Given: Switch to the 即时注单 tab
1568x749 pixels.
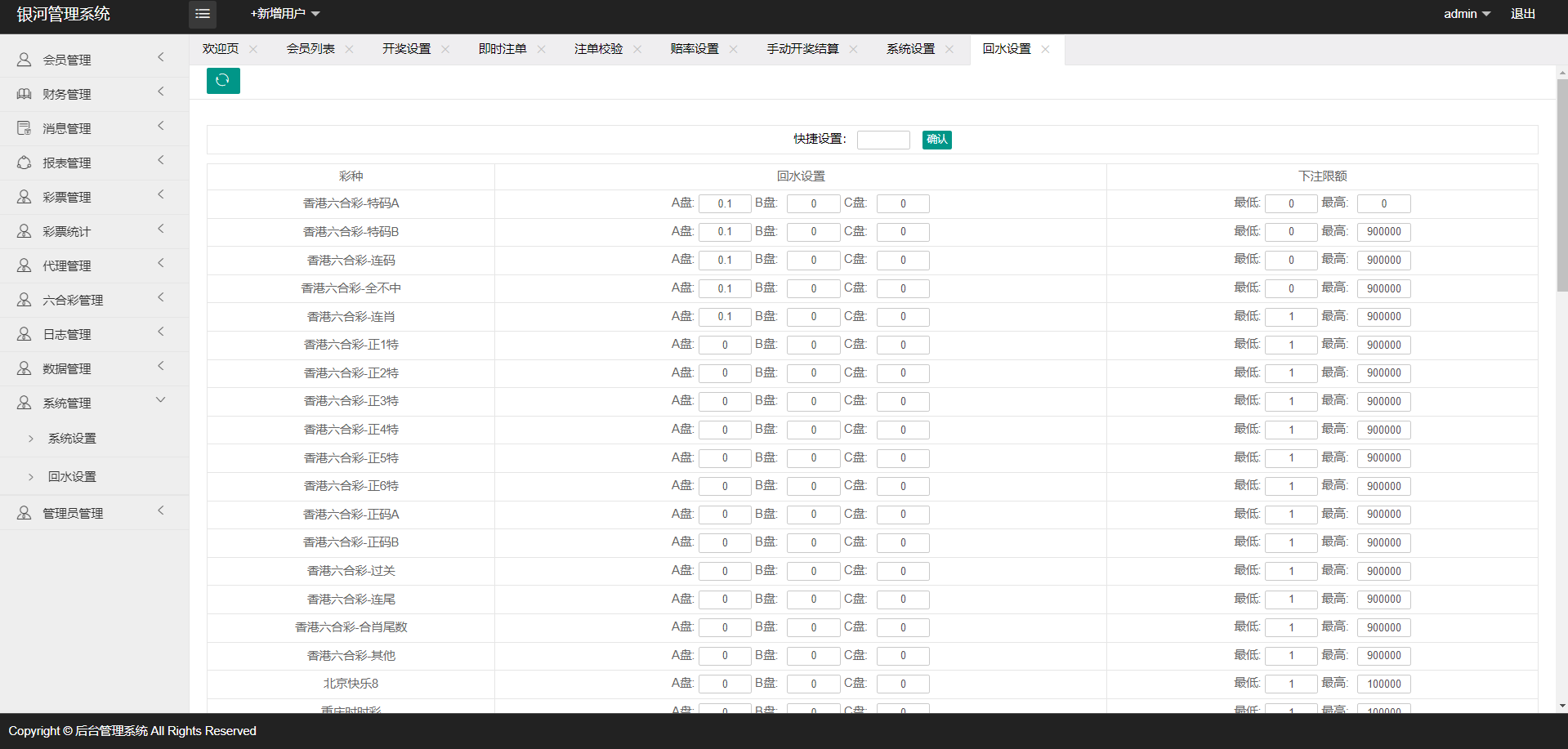Looking at the screenshot, I should 502,49.
